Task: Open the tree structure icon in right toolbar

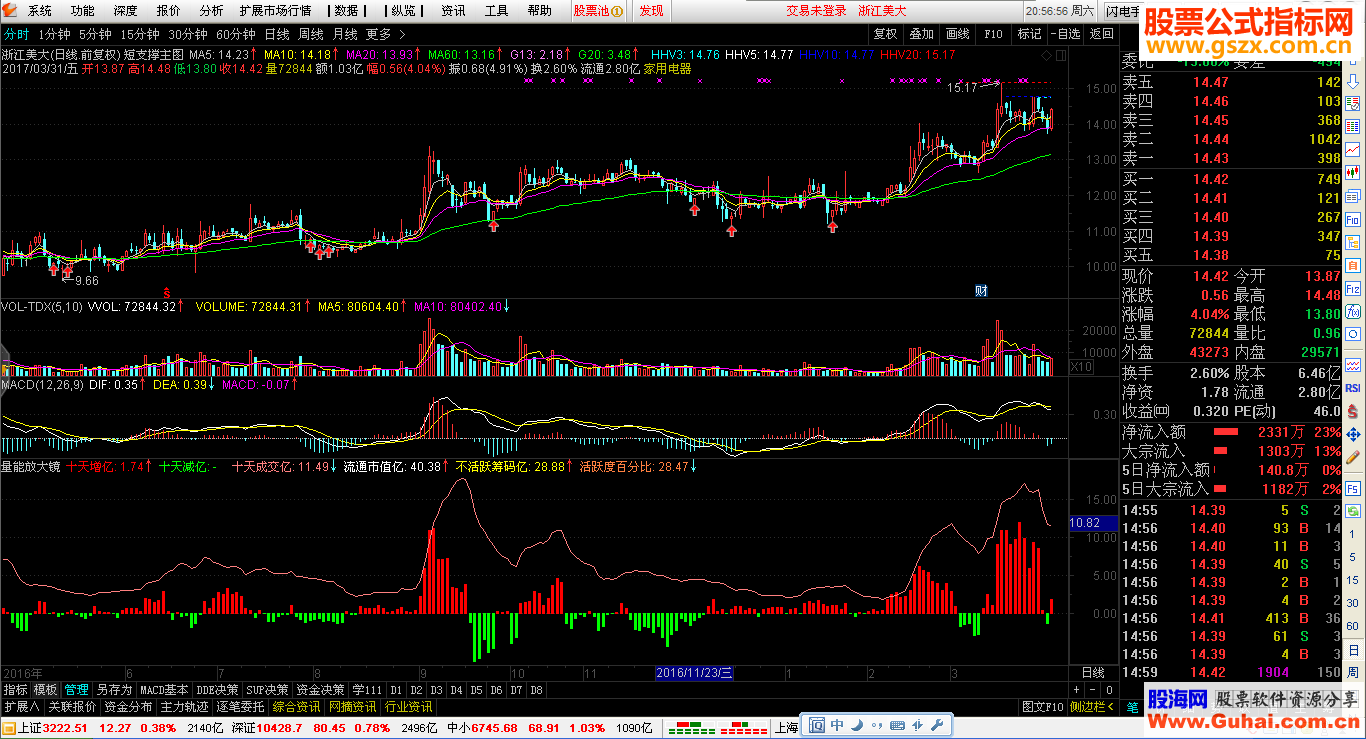Action: point(1354,241)
